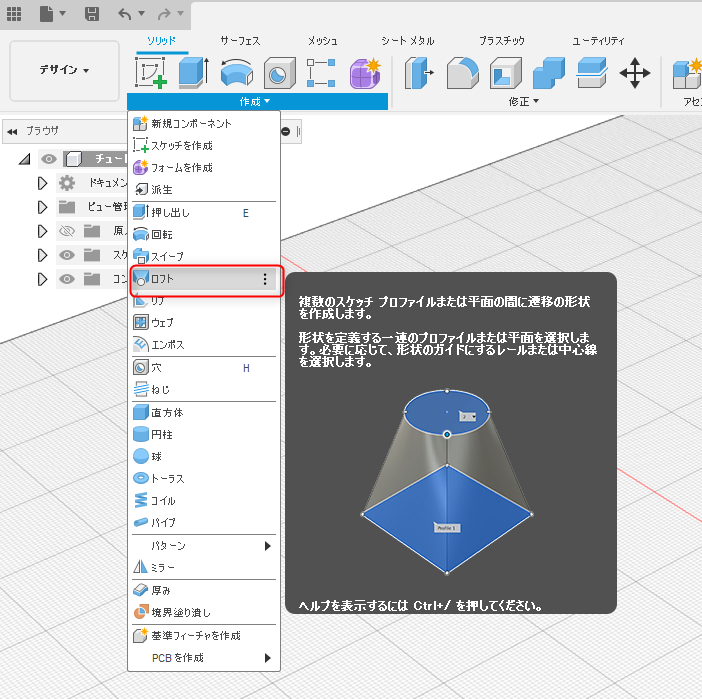Redo the last undone action

point(164,14)
